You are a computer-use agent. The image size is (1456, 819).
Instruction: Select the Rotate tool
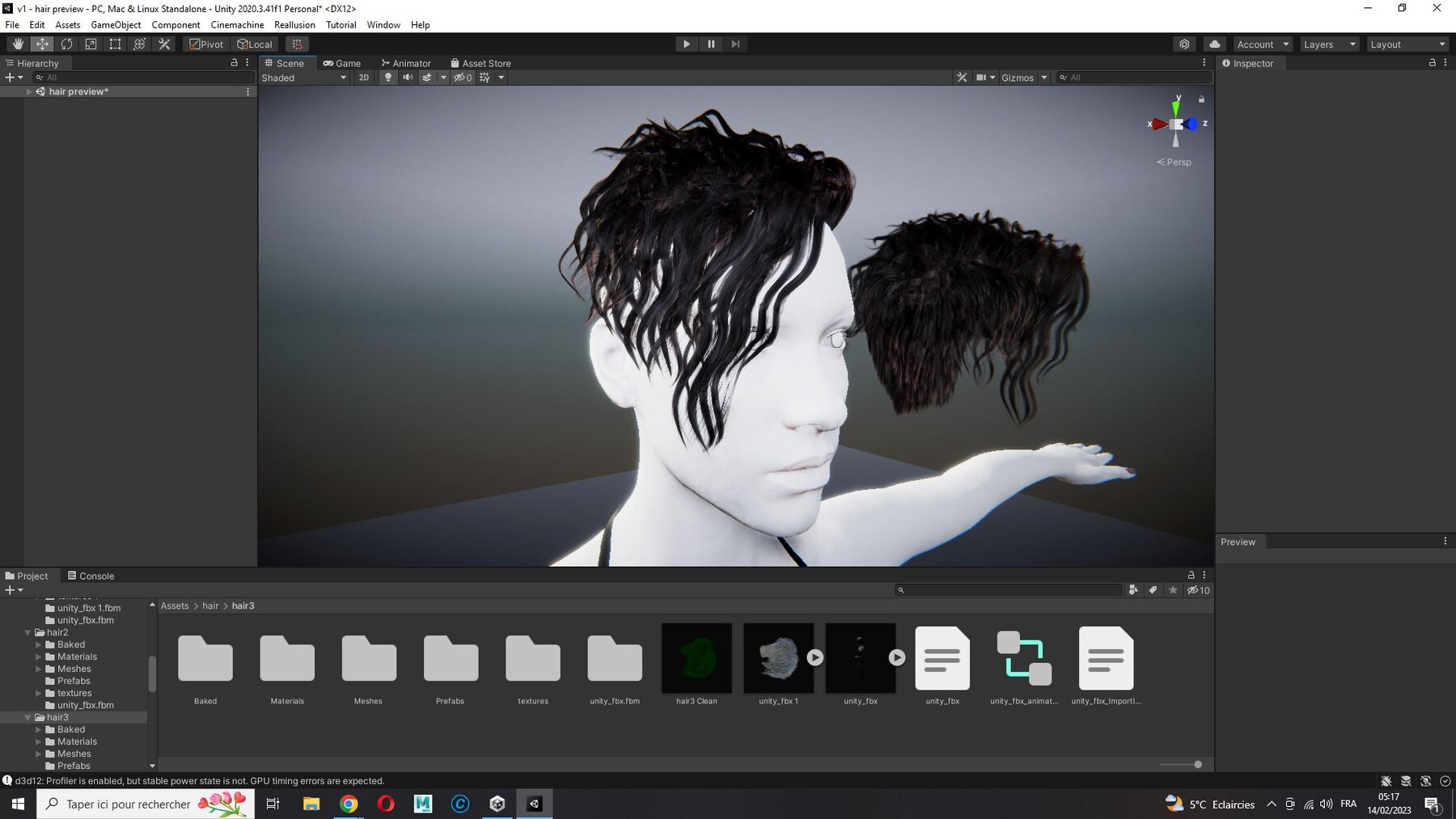point(66,44)
